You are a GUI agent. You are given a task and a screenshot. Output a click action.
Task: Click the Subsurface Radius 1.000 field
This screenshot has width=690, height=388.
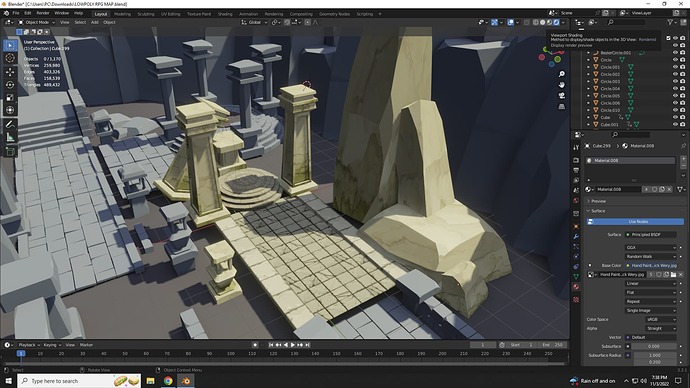[x=655, y=355]
